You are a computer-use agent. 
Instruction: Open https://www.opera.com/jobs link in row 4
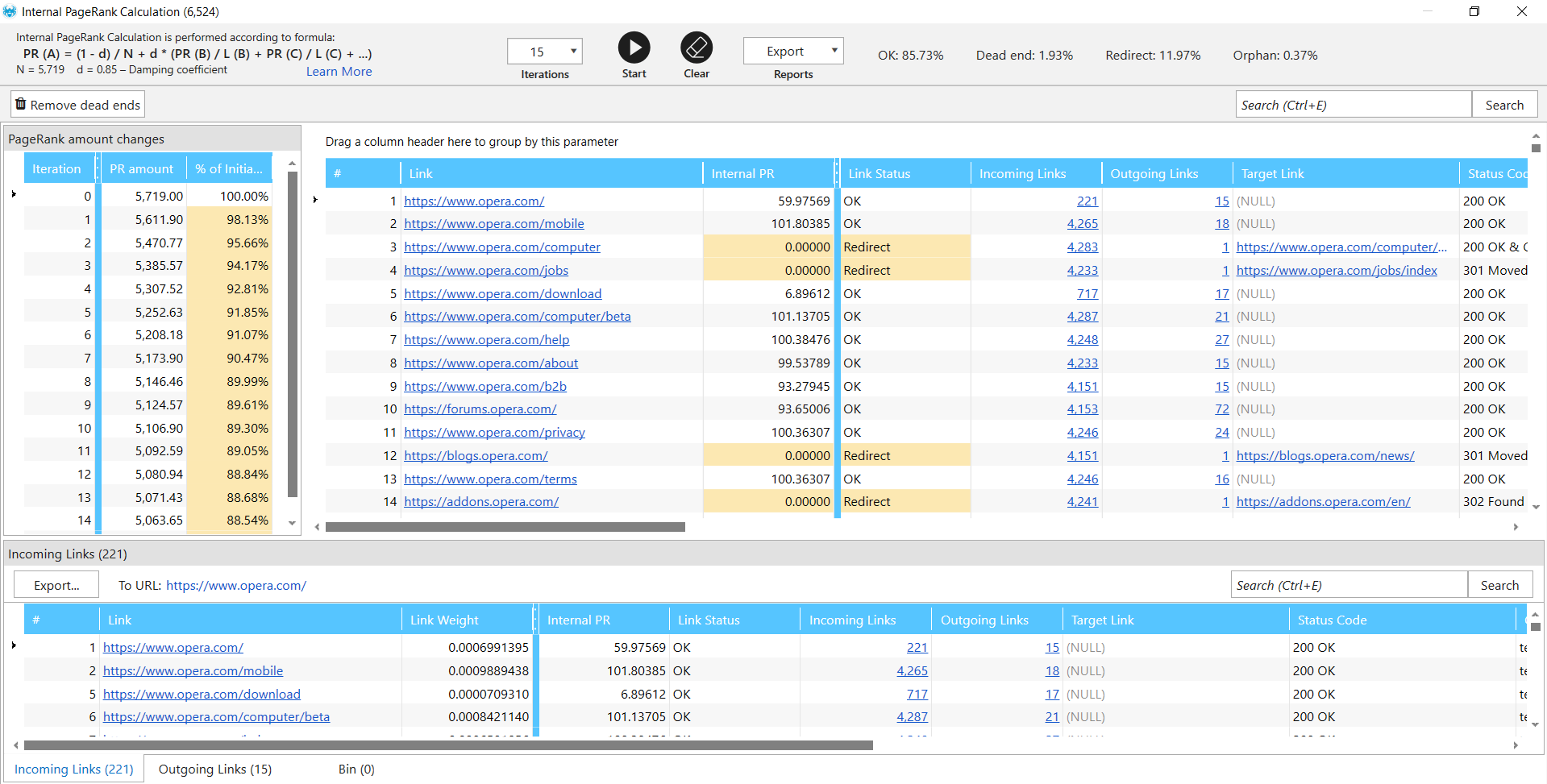[x=486, y=271]
